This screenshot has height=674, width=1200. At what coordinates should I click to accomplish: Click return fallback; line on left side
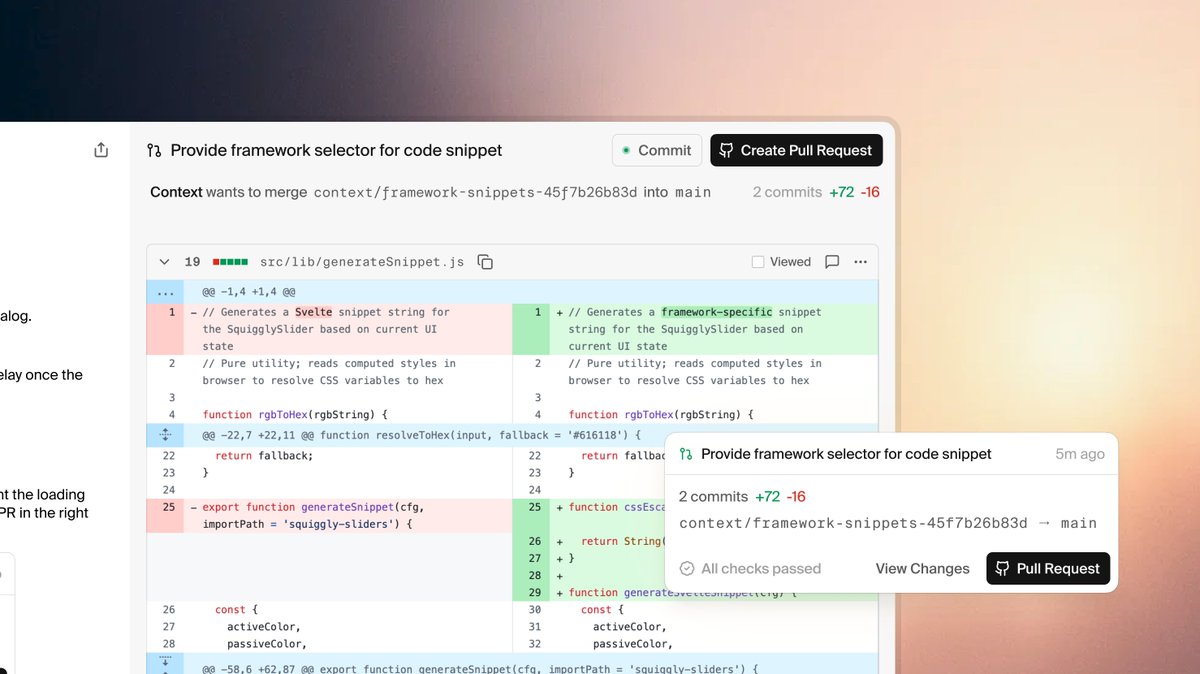264,455
